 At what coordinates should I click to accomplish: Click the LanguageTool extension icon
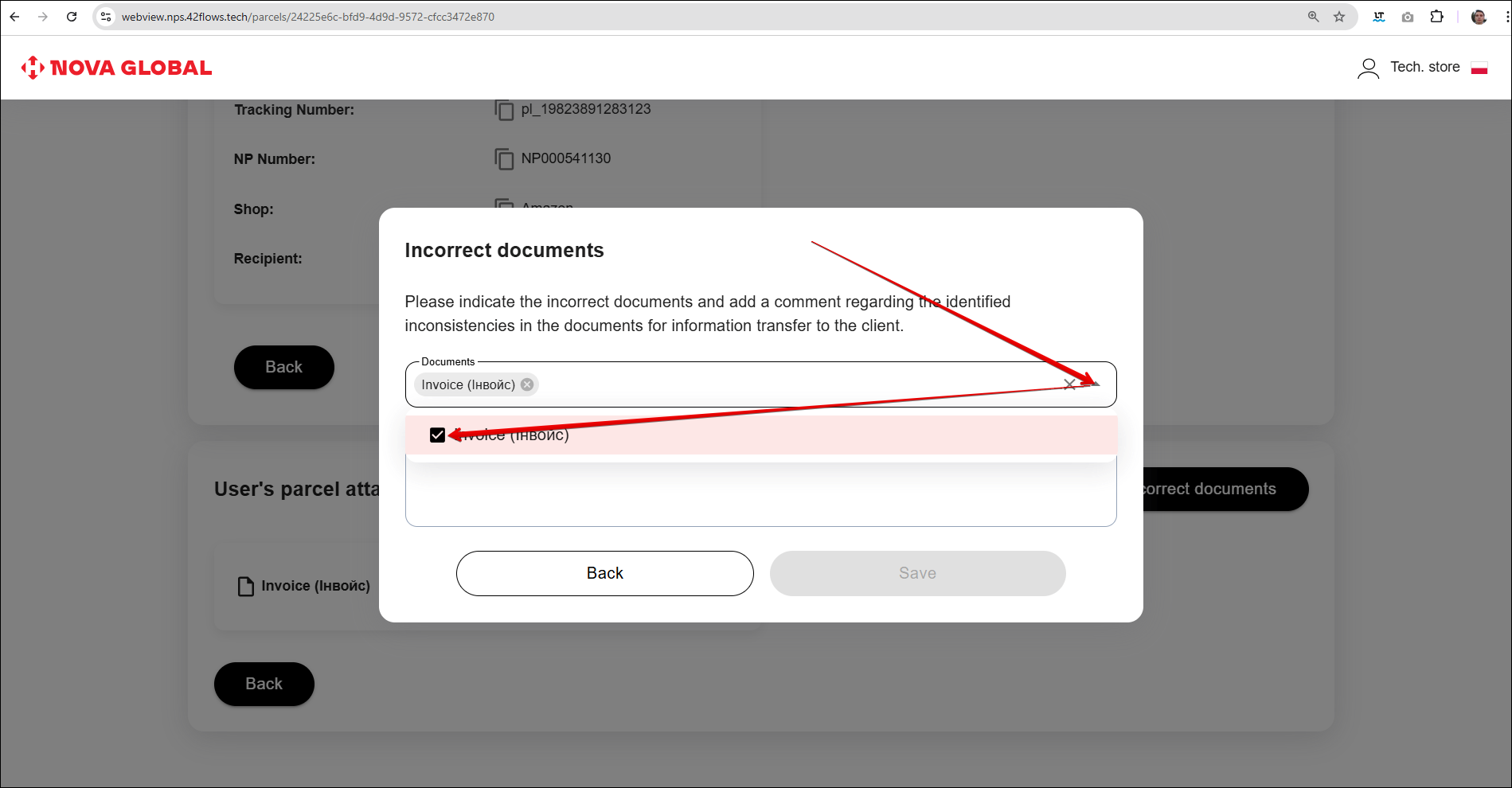click(x=1379, y=17)
